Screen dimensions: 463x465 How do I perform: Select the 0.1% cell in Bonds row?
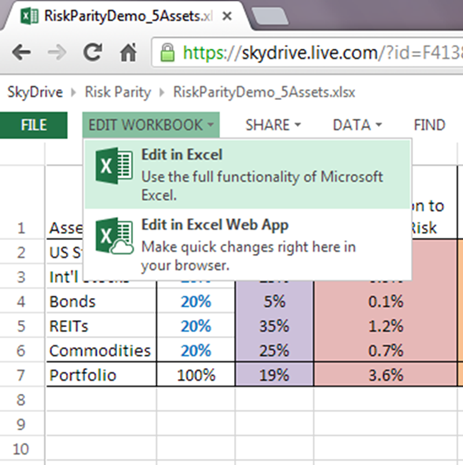click(386, 302)
